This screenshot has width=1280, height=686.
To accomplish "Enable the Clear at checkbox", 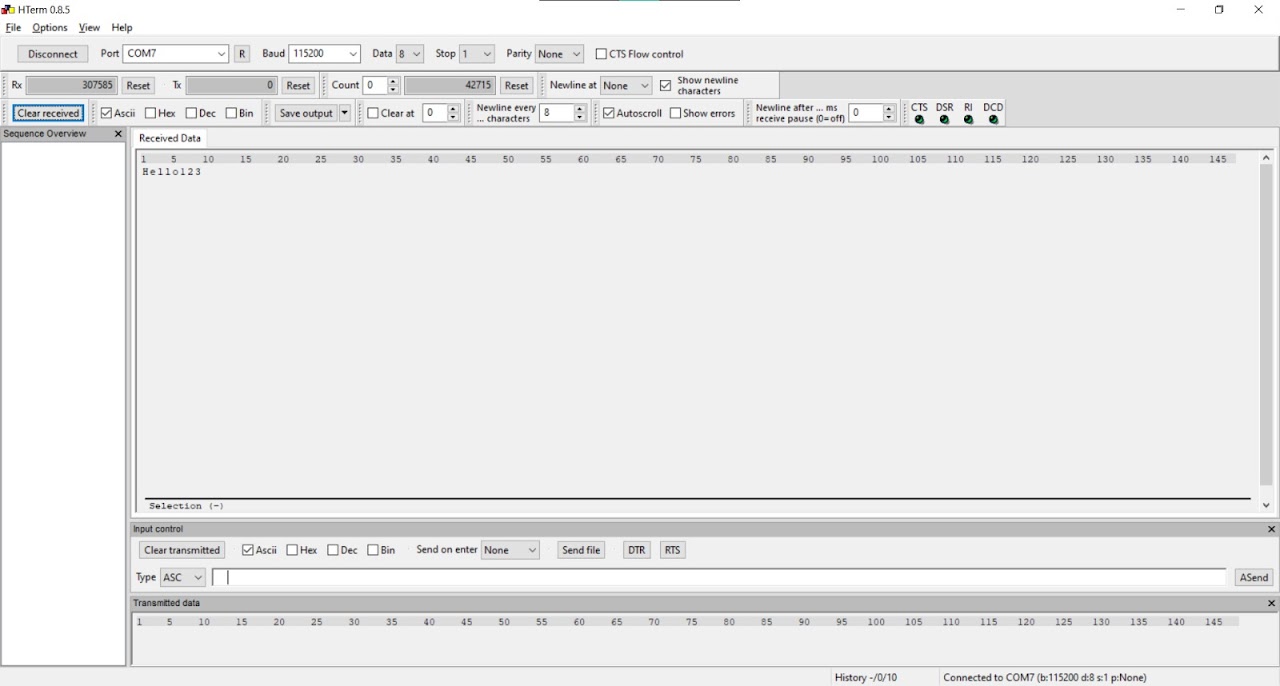I will pos(373,113).
